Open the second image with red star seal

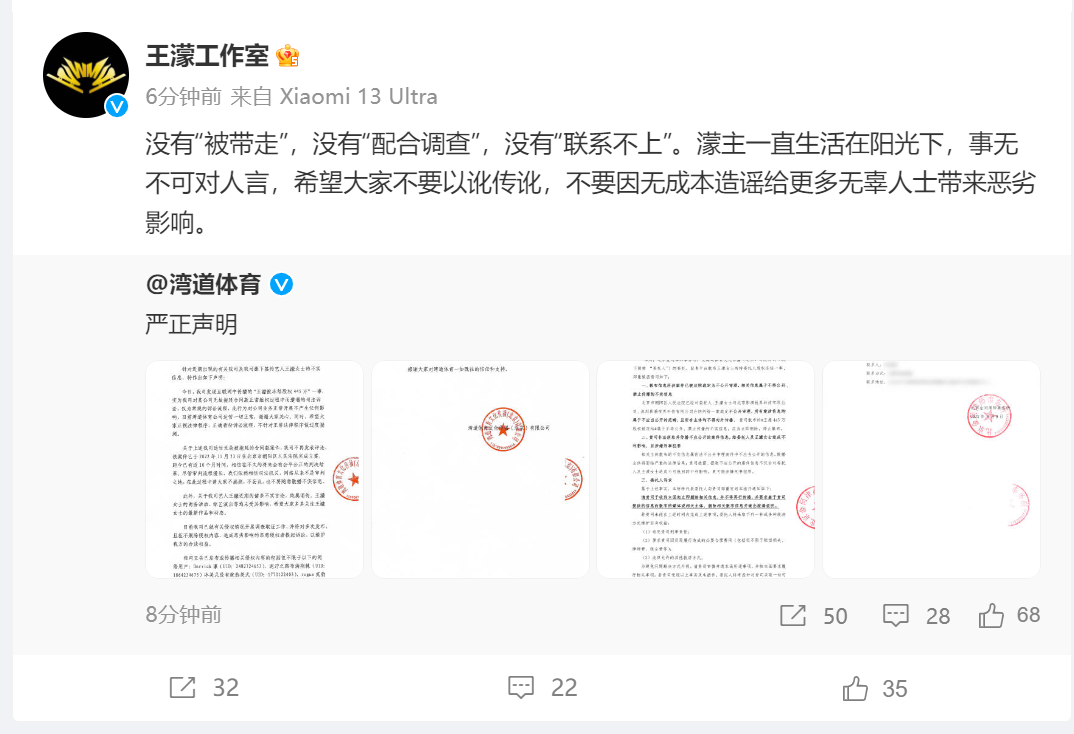click(480, 469)
